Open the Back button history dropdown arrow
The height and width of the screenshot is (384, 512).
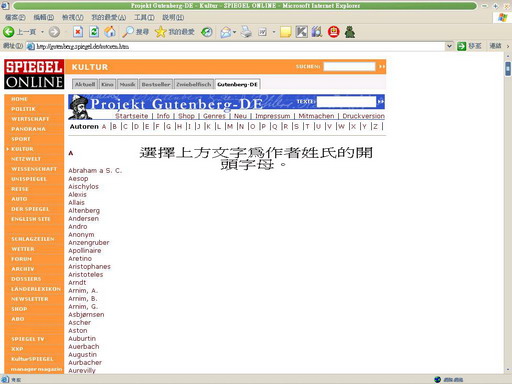[42, 32]
